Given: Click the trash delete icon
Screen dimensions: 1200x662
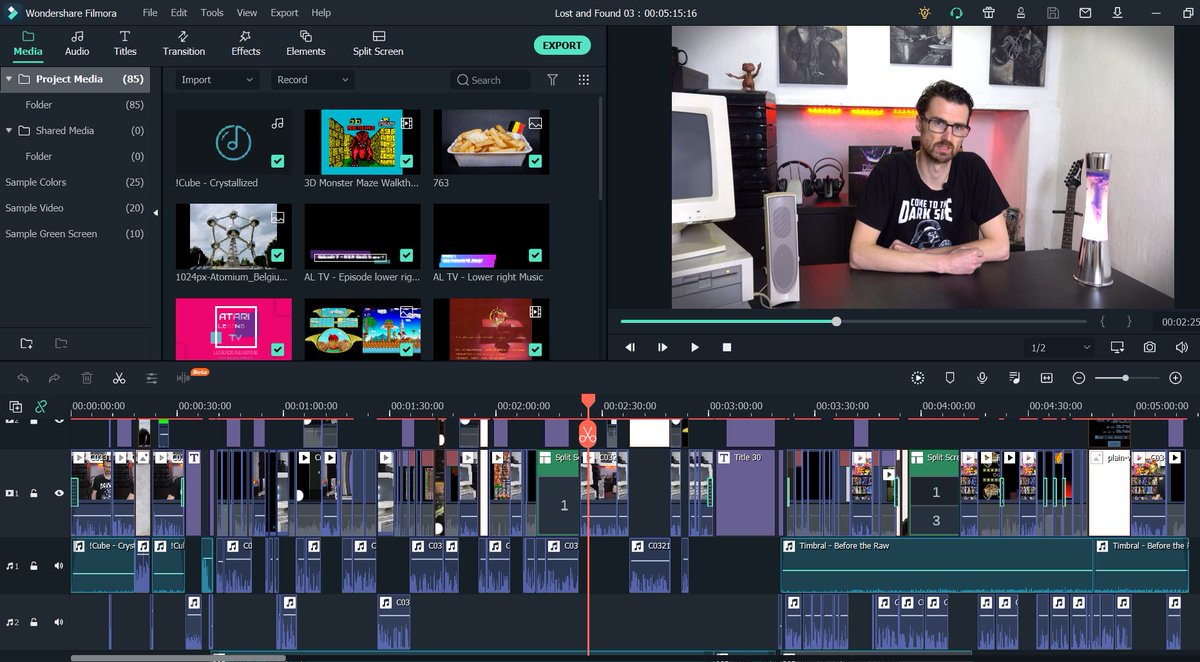Looking at the screenshot, I should tap(87, 378).
